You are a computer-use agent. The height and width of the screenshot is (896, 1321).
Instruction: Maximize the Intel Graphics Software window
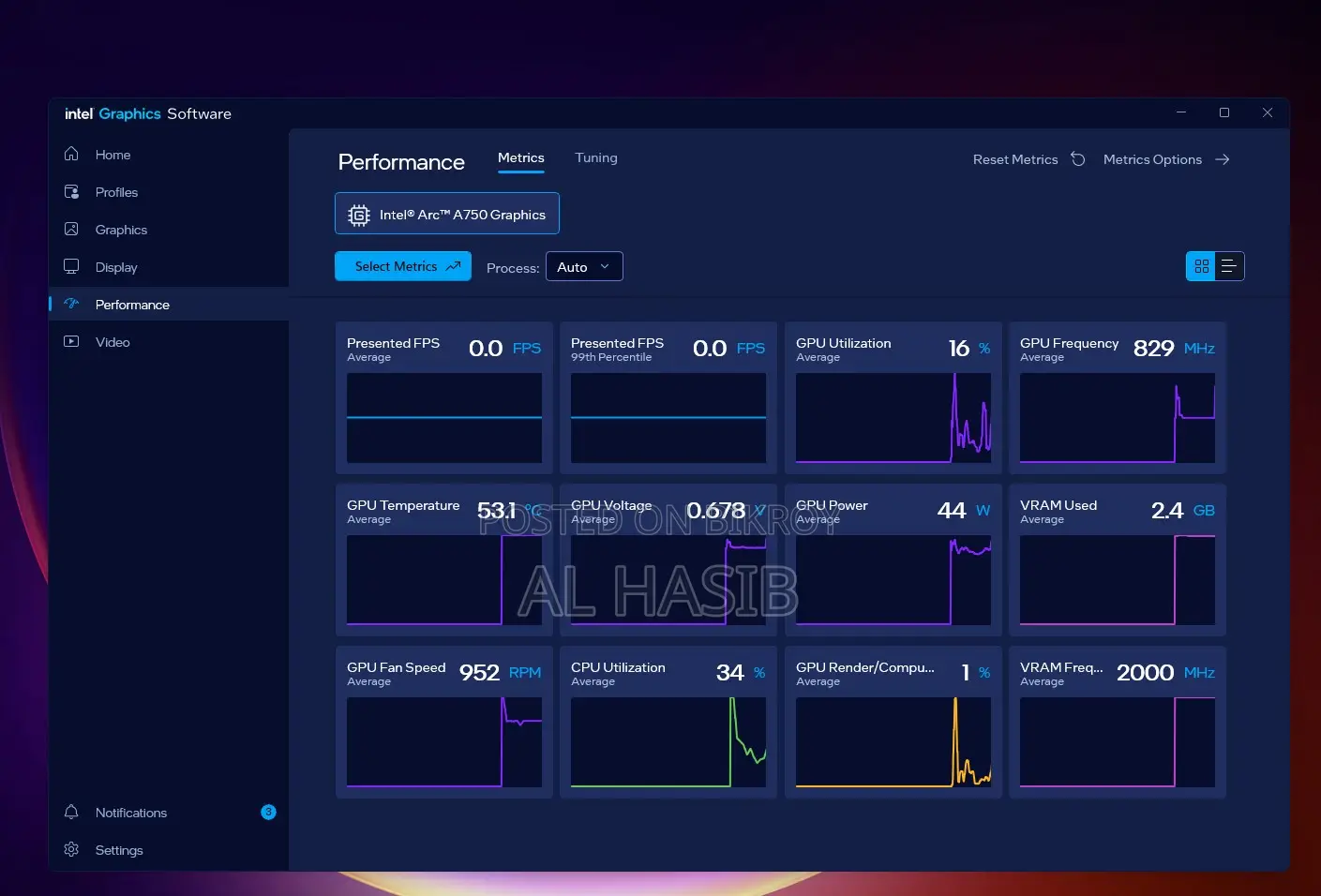1224,112
